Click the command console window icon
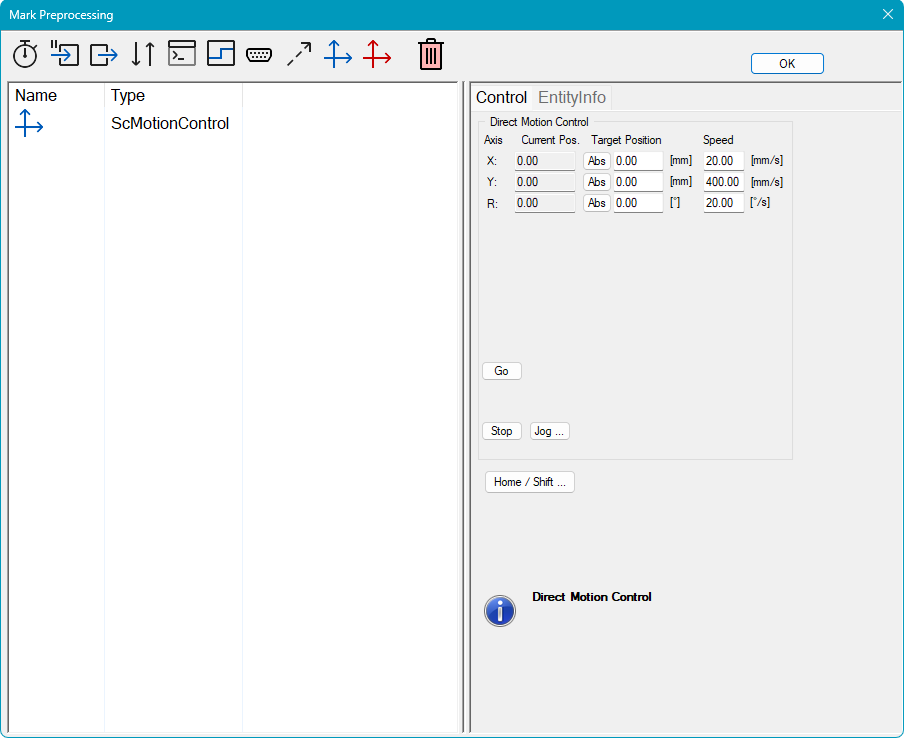Image resolution: width=904 pixels, height=738 pixels. (182, 53)
